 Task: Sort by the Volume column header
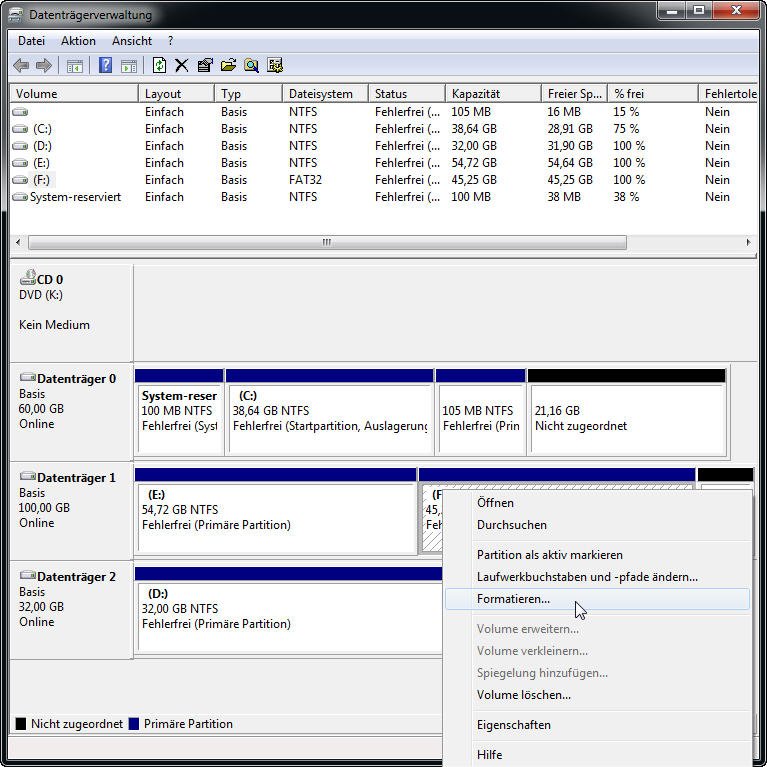(x=74, y=93)
